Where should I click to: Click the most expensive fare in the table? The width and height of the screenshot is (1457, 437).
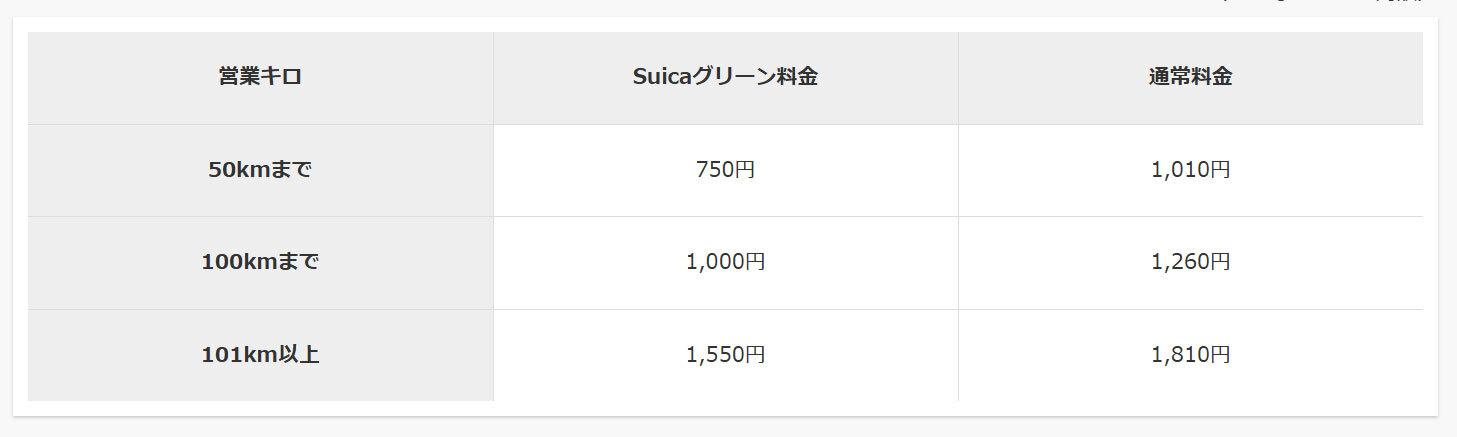1190,354
